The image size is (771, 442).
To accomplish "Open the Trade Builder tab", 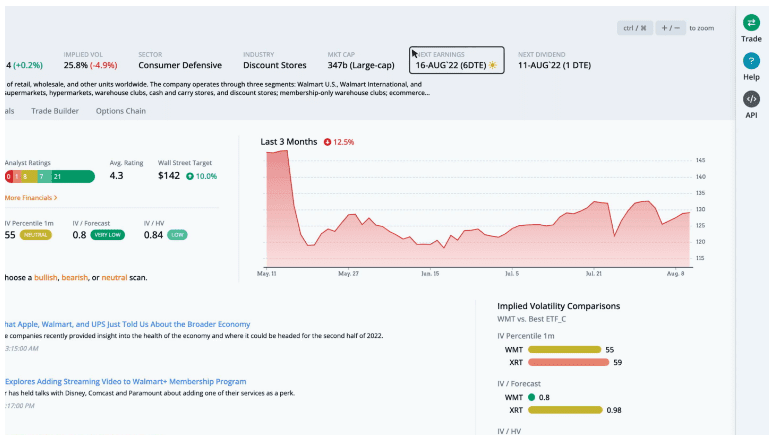I will [x=56, y=111].
